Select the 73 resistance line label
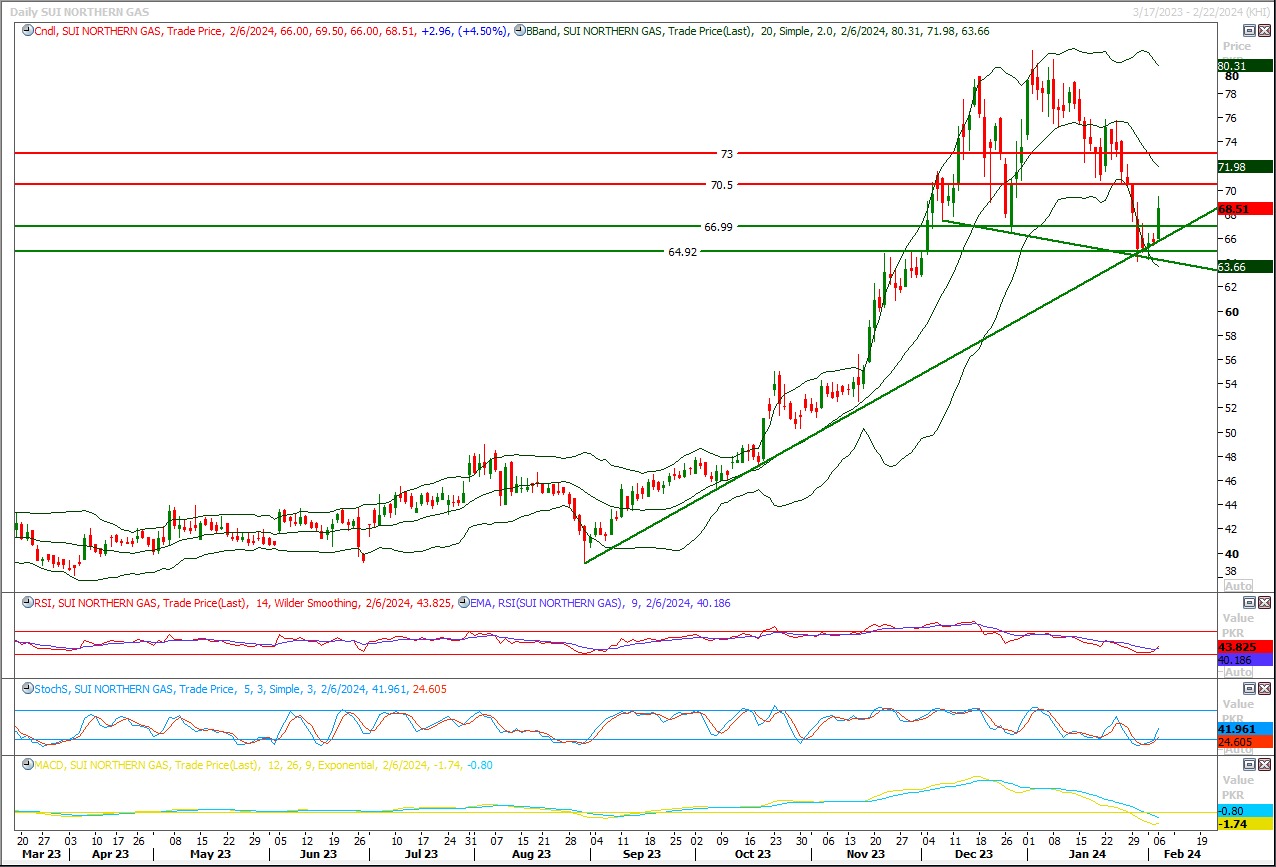 click(727, 154)
